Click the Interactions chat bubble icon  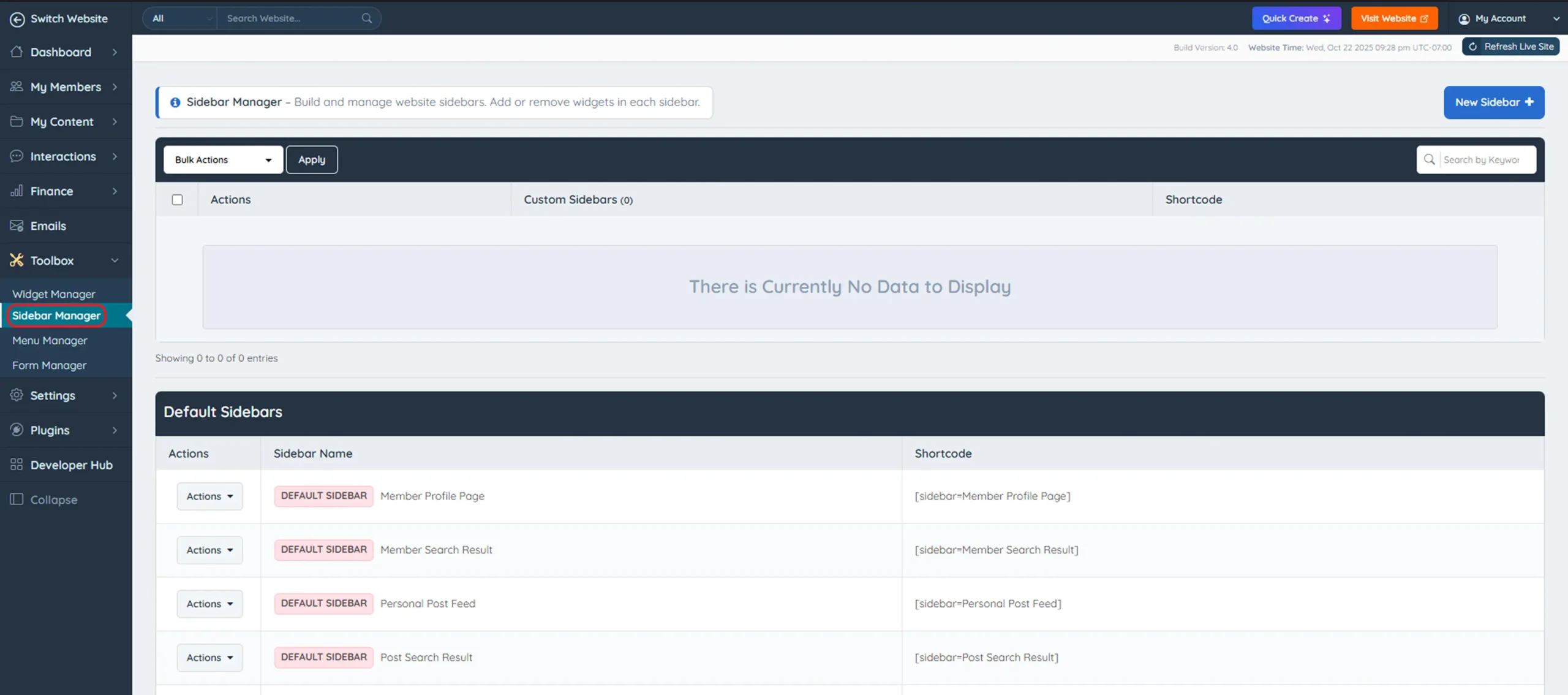click(x=17, y=156)
